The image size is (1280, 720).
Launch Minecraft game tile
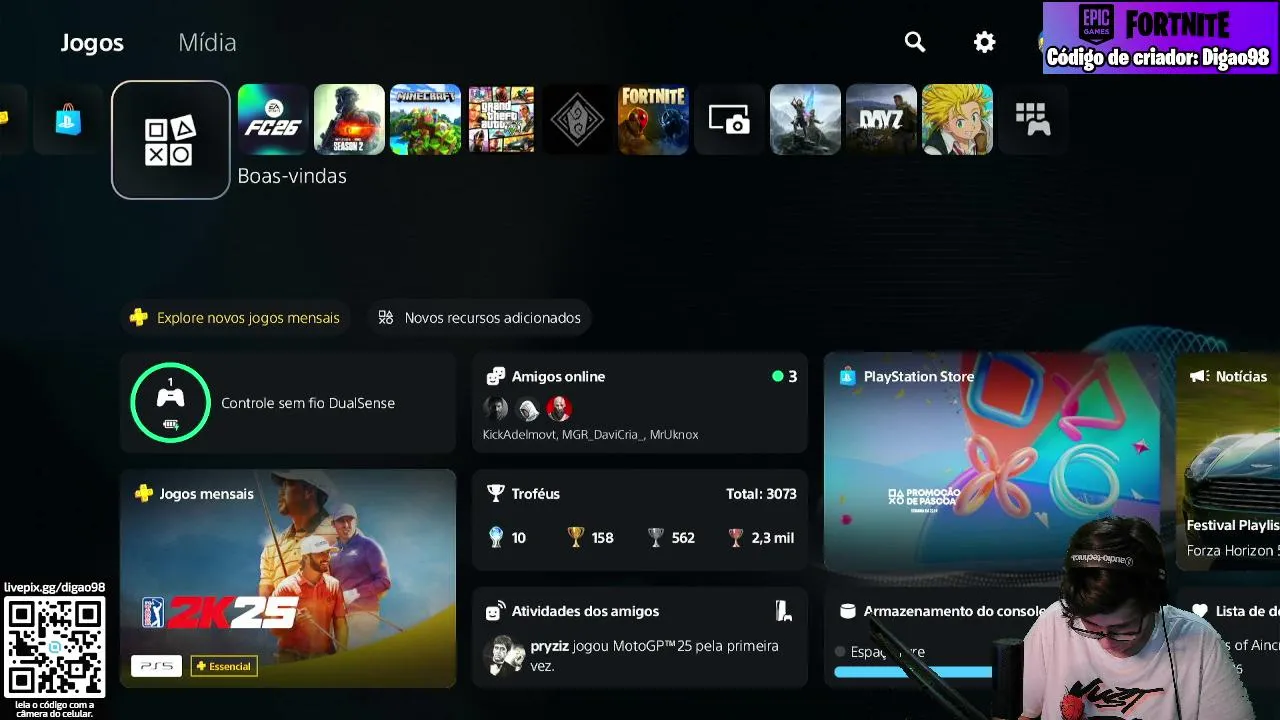[x=425, y=120]
